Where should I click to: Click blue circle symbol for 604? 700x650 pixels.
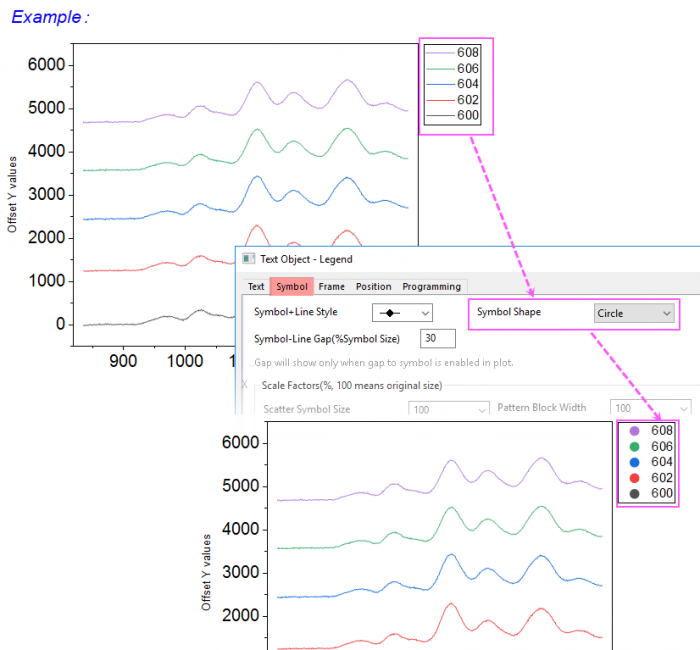(634, 463)
